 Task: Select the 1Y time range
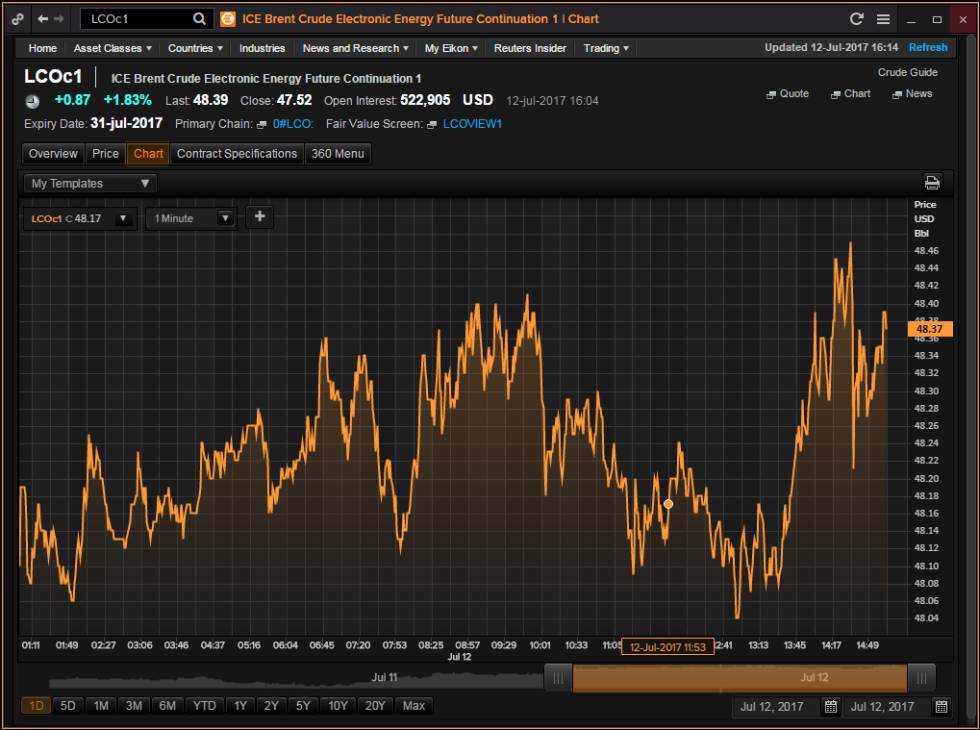click(x=240, y=706)
